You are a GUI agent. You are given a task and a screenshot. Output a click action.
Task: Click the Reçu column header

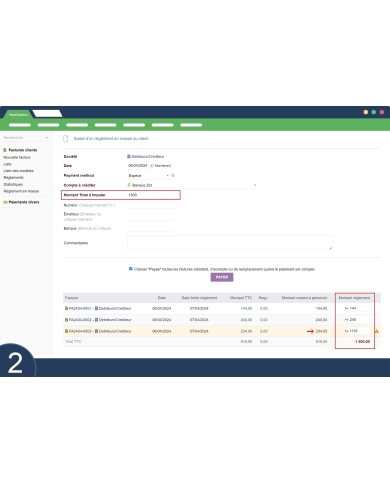(263, 298)
